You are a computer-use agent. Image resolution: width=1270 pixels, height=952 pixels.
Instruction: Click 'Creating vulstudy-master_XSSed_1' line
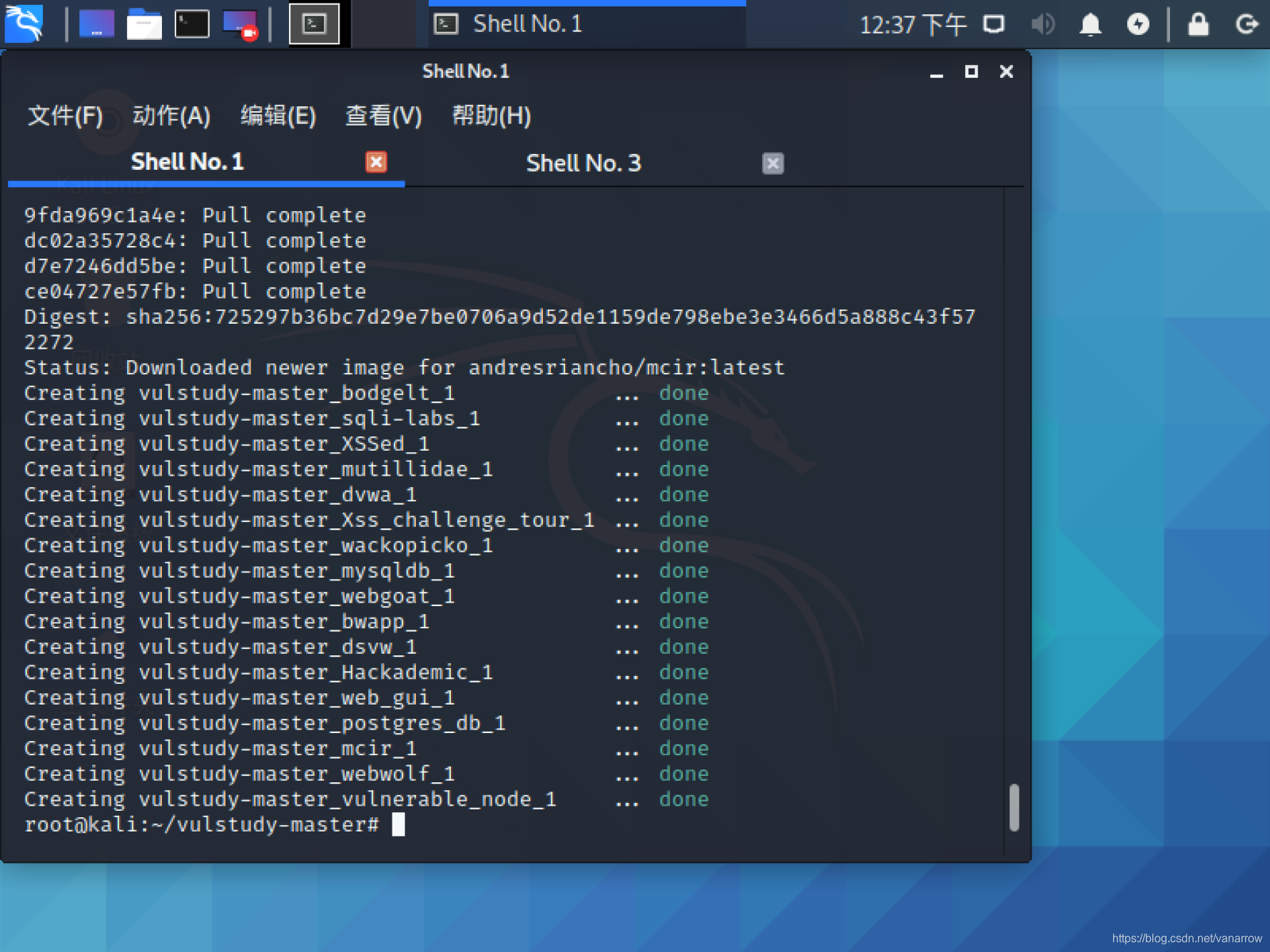pyautogui.click(x=366, y=444)
